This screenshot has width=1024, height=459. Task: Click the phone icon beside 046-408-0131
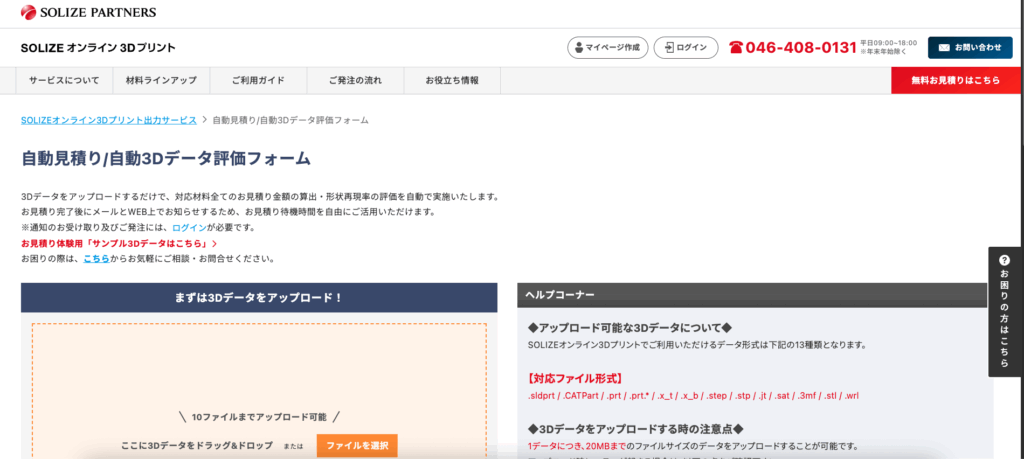(736, 47)
